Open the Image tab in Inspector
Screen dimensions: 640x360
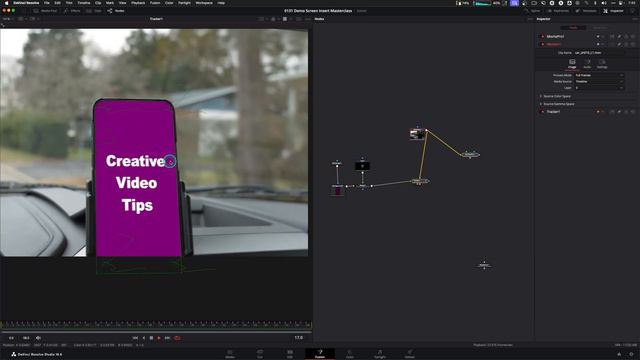(572, 64)
